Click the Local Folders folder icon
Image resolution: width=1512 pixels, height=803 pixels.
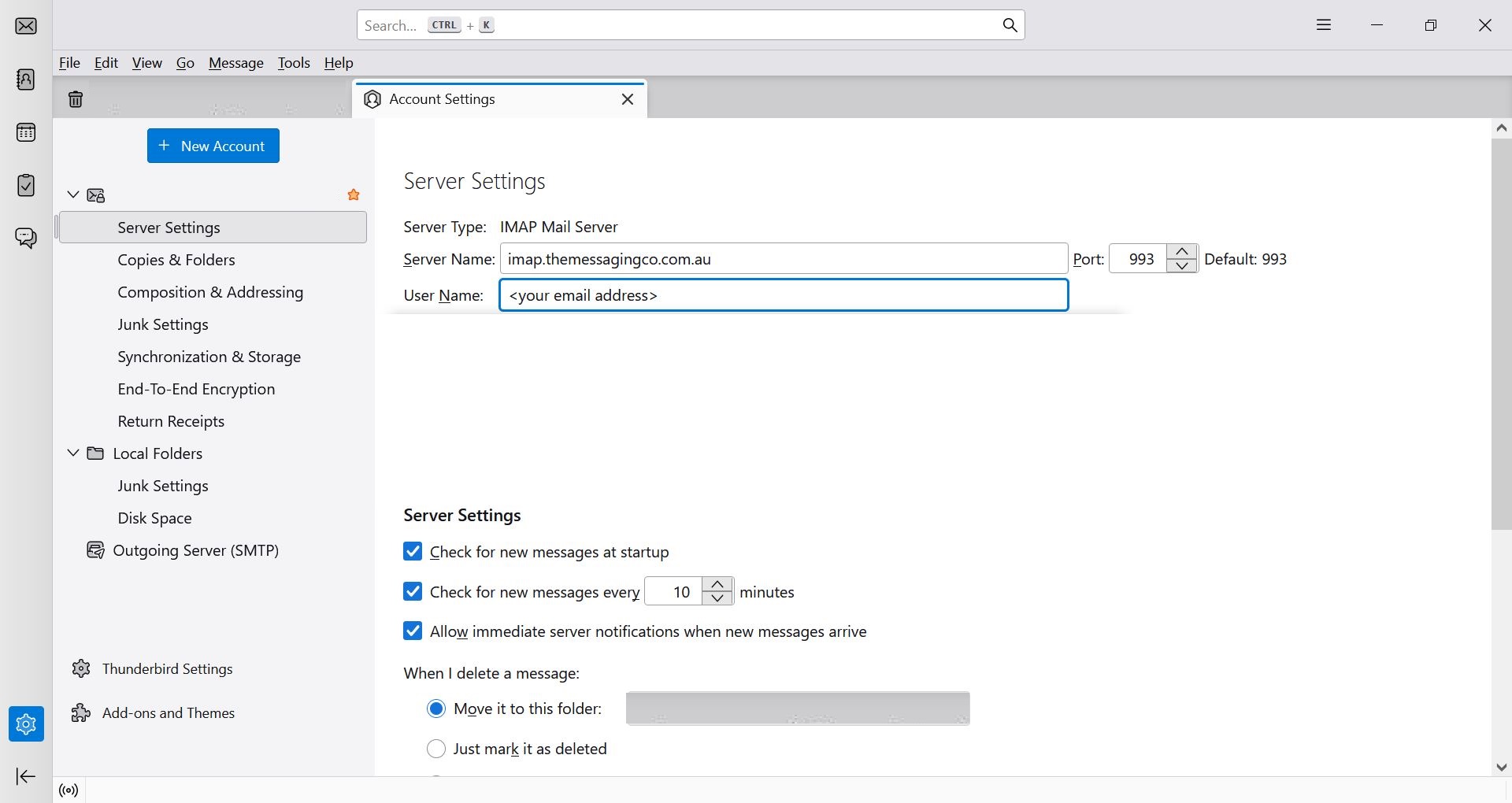tap(95, 453)
